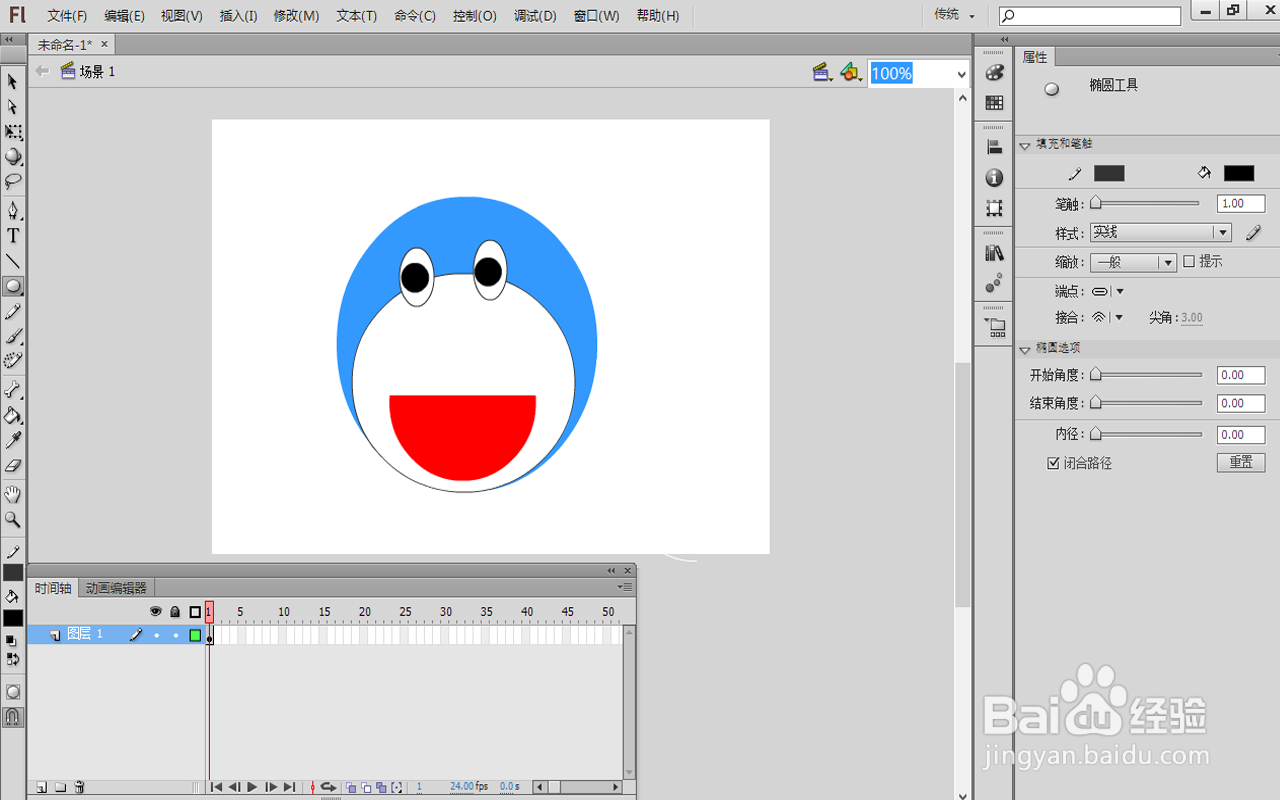Select the Hand tool
Image resolution: width=1280 pixels, height=800 pixels.
[13, 494]
